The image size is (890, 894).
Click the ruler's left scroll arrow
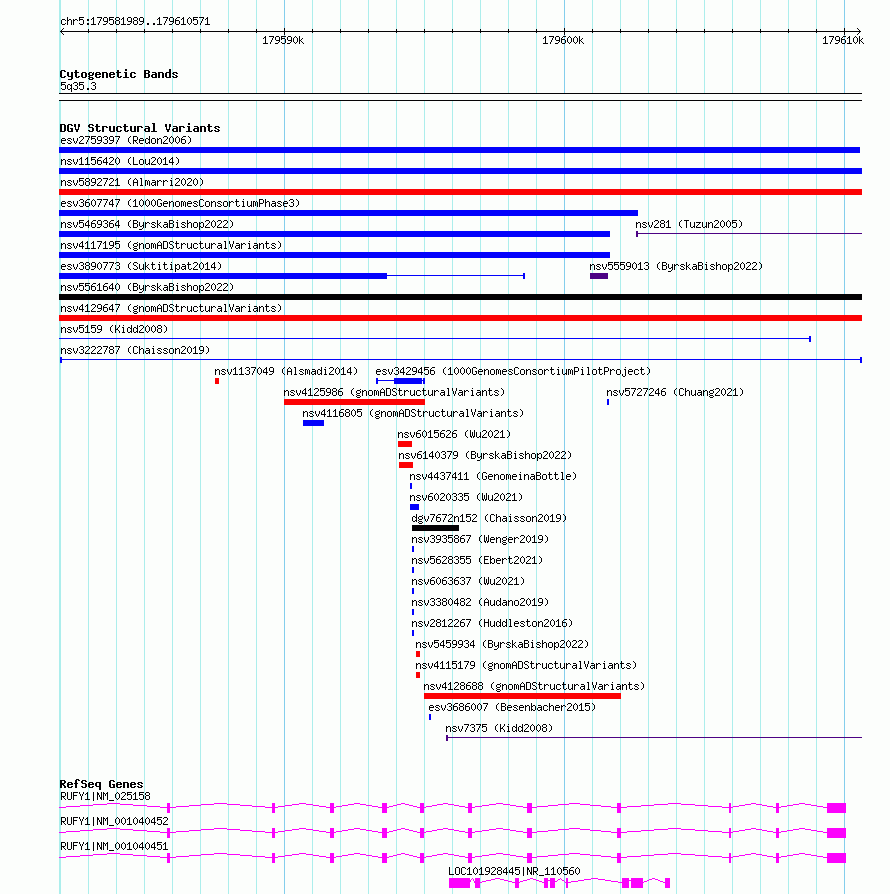point(62,31)
